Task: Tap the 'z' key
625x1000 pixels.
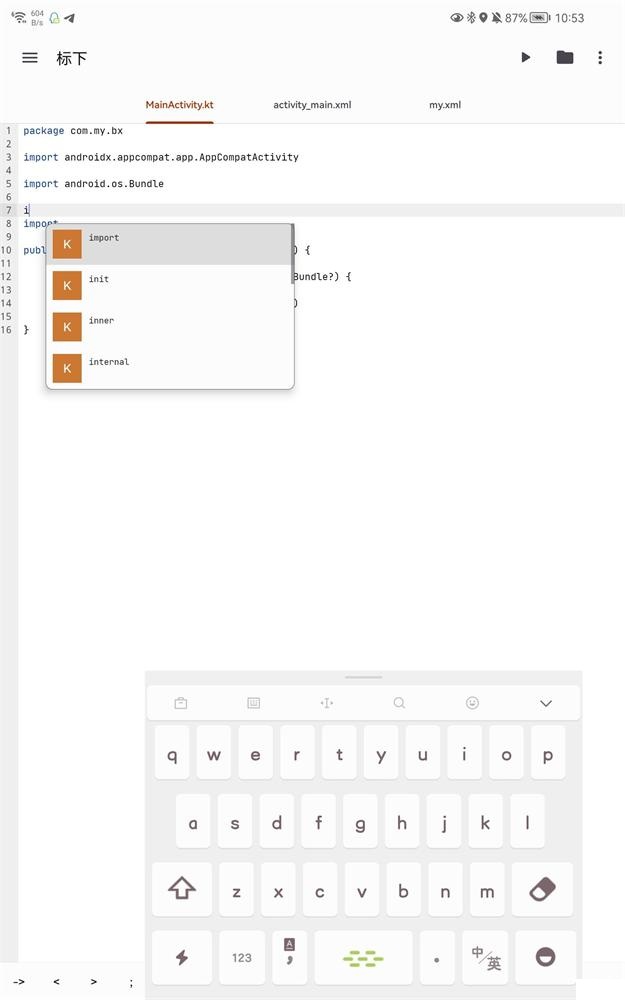Action: [236, 889]
